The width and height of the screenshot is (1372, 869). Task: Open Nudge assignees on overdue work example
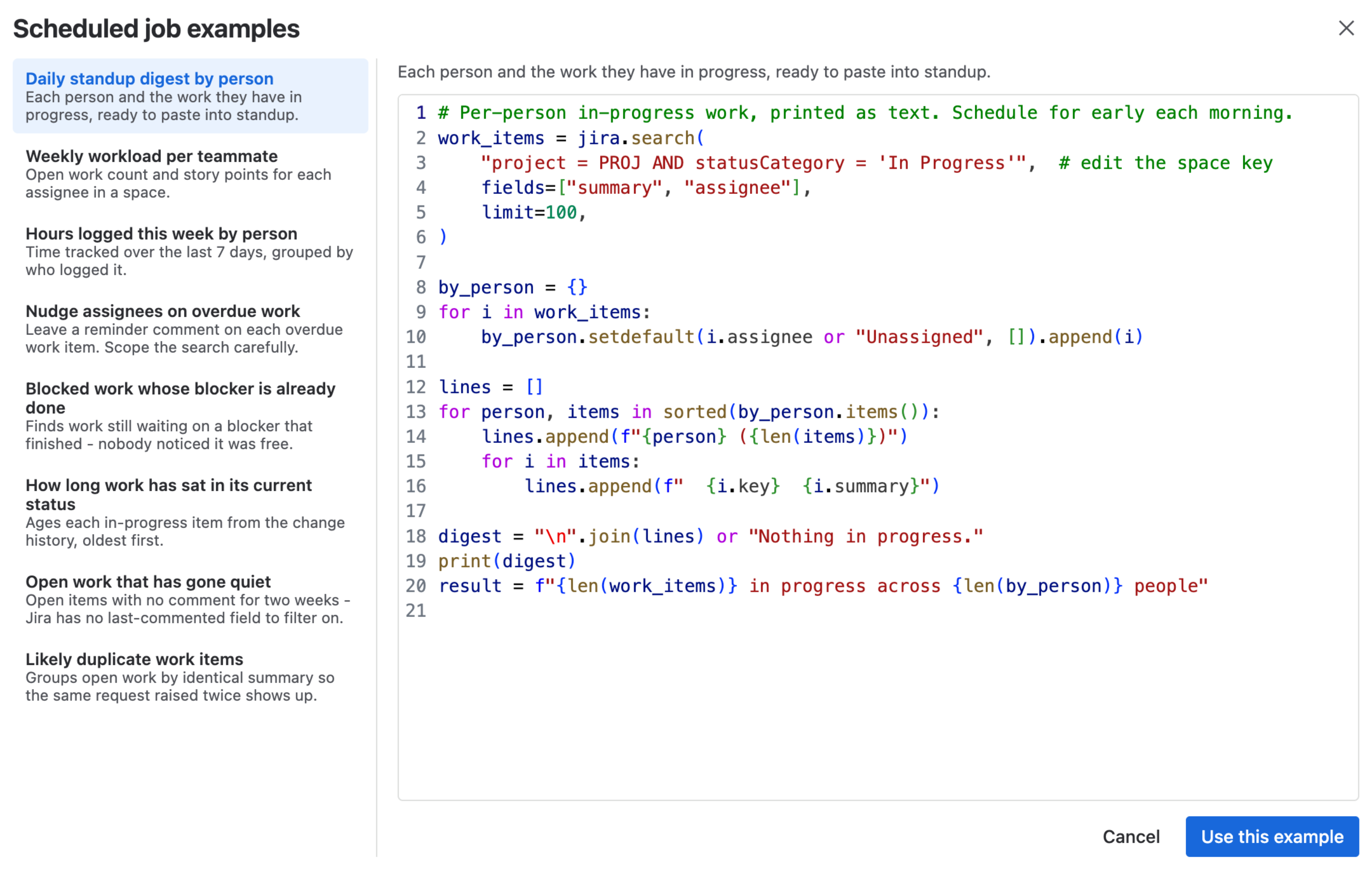[190, 329]
